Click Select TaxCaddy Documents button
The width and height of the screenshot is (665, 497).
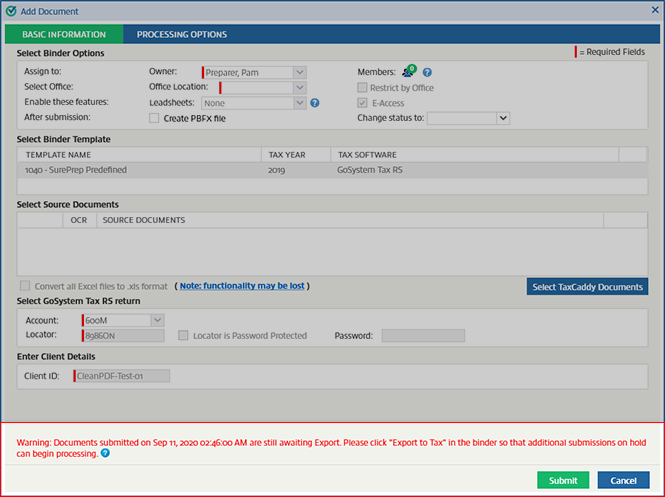tap(587, 287)
